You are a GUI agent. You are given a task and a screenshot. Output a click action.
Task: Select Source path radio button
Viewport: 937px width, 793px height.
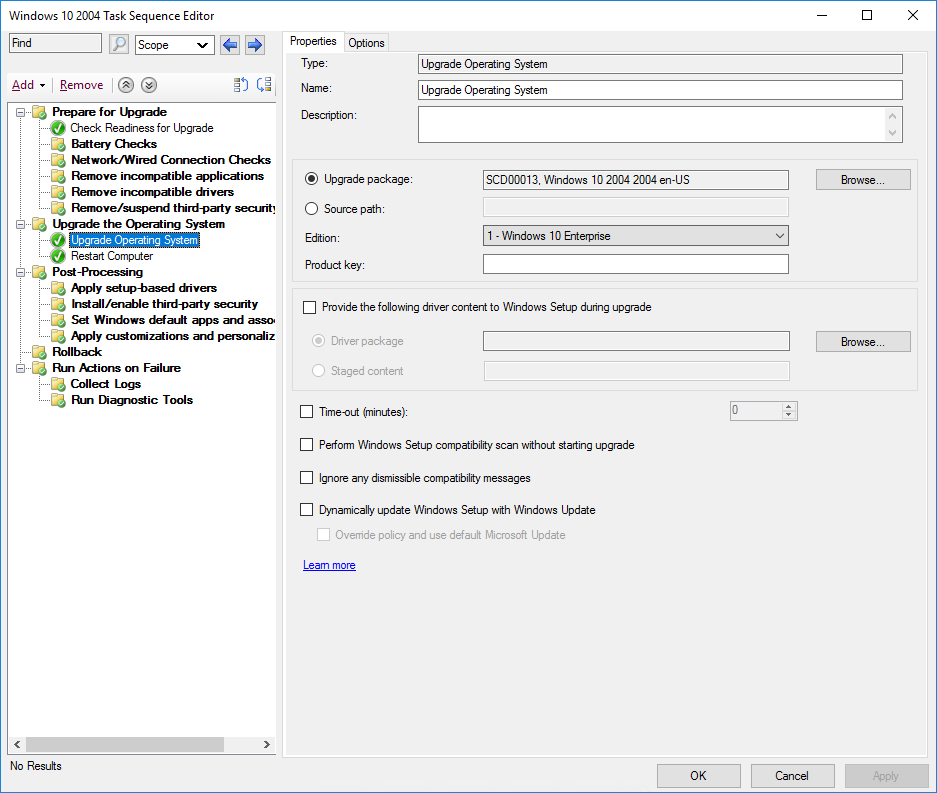[x=311, y=209]
